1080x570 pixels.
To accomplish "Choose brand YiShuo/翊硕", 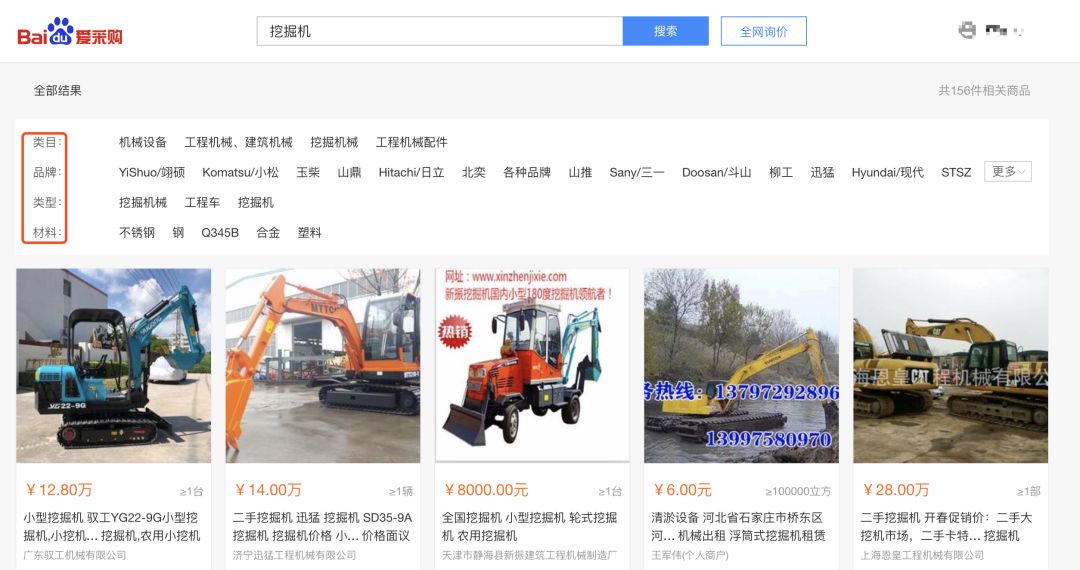I will [x=152, y=172].
